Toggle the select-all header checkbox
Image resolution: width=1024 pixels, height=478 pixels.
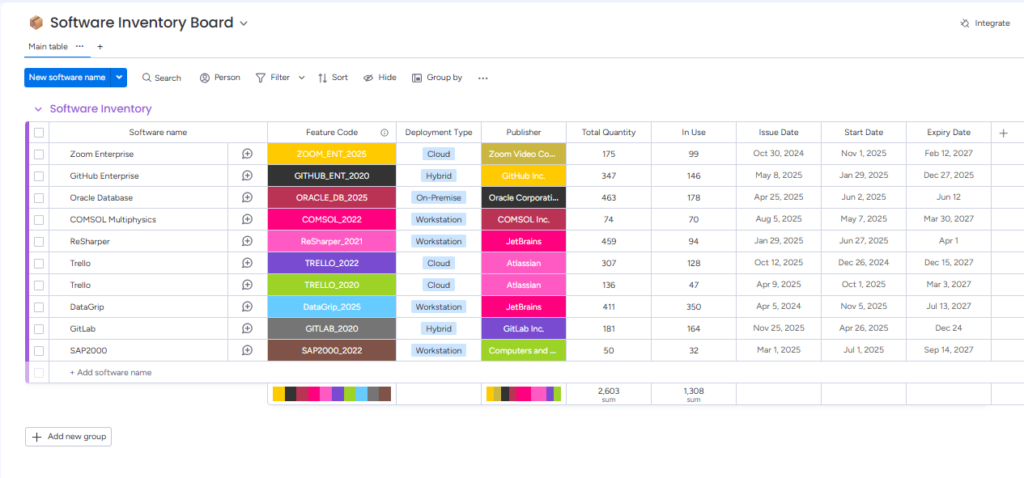coord(39,132)
